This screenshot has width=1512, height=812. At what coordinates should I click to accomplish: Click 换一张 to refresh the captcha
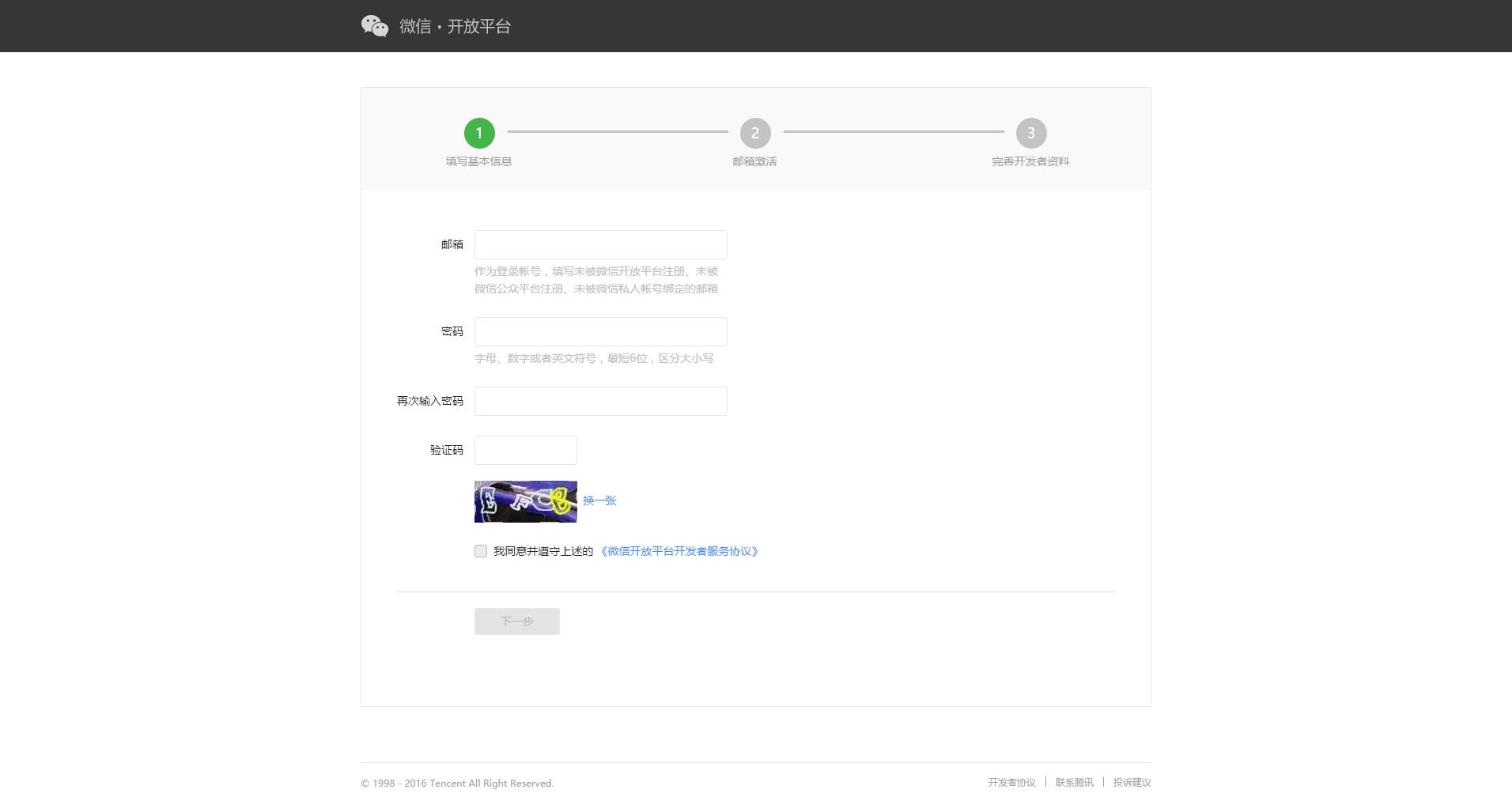click(x=599, y=500)
